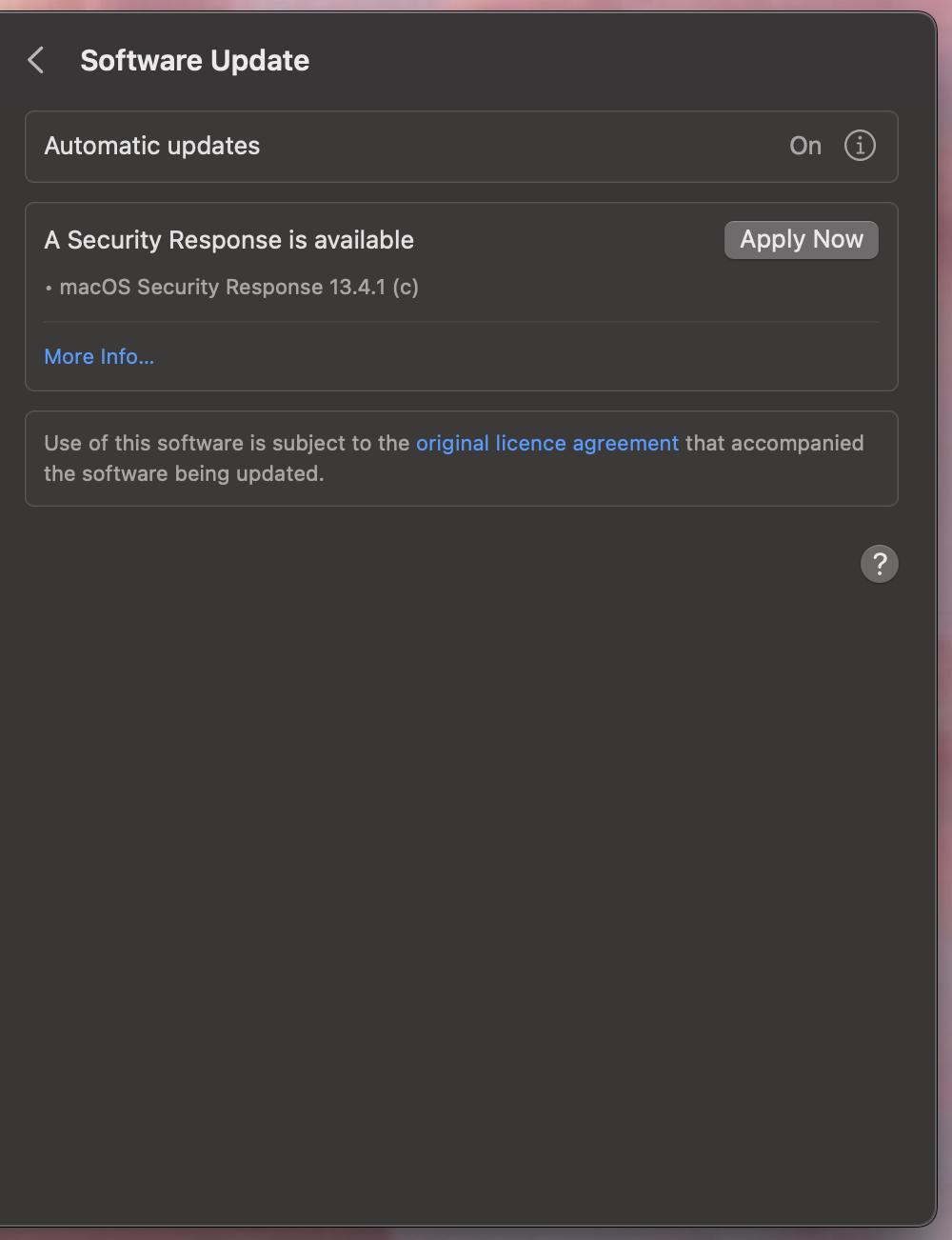Open help via the question mark button
Image resolution: width=952 pixels, height=1240 pixels.
click(x=880, y=564)
